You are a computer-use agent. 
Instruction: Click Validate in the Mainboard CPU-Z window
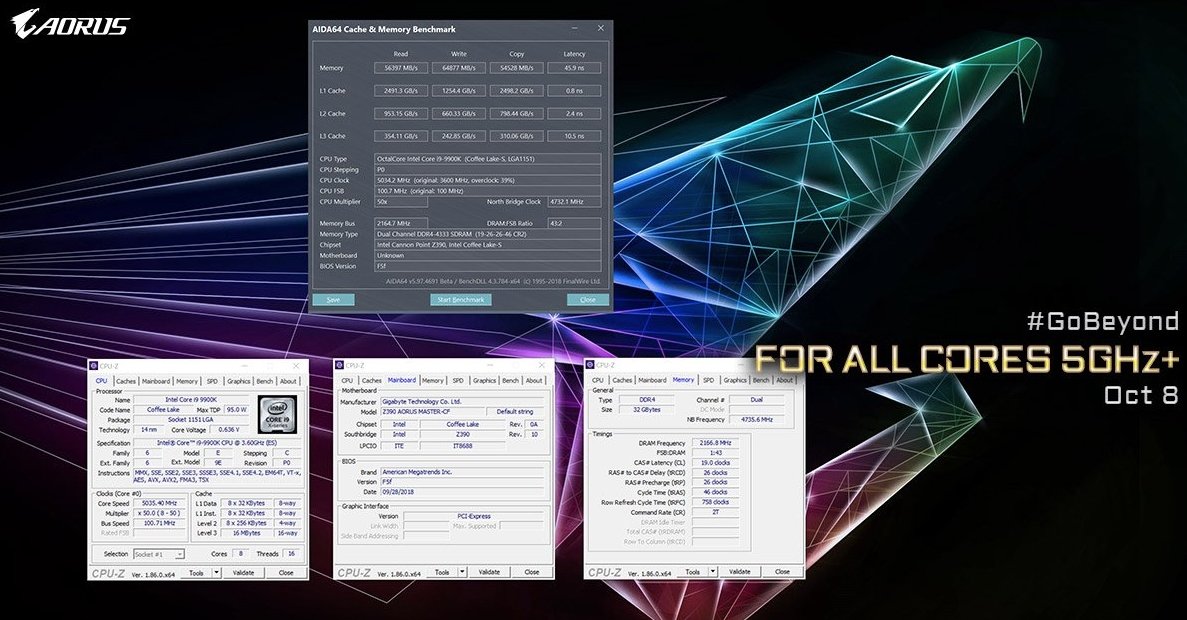[x=490, y=572]
